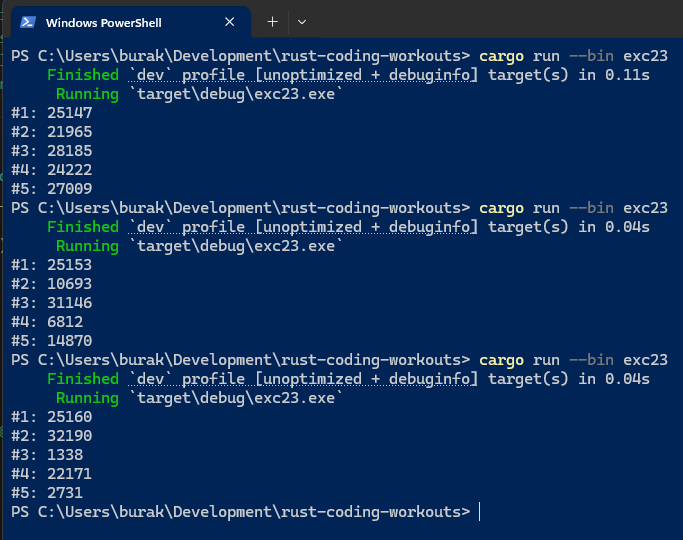The height and width of the screenshot is (540, 683).
Task: Click the first cargo run command at the top
Action: click(573, 56)
